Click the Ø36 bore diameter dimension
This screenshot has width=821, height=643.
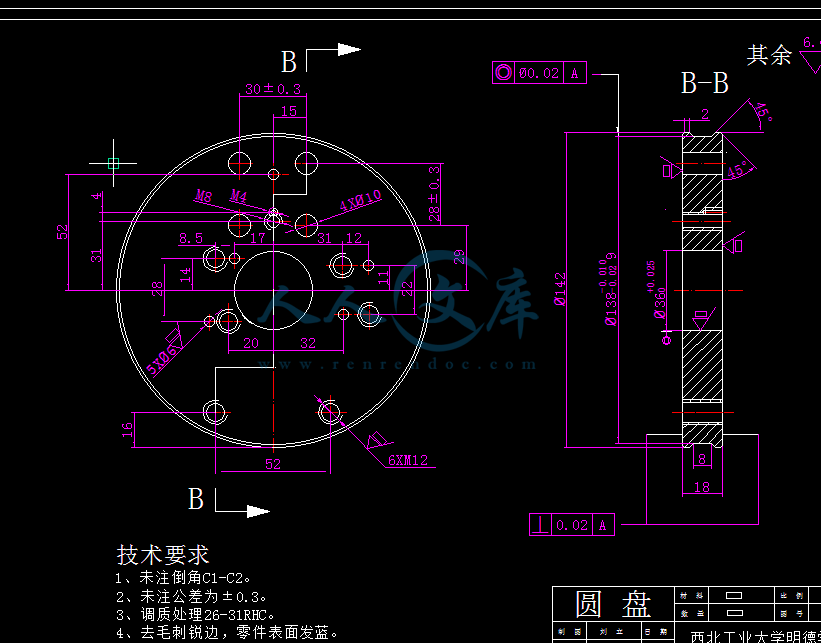pos(658,290)
